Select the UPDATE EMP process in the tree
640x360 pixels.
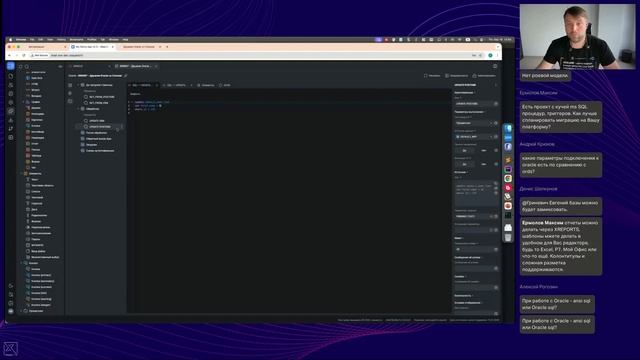pyautogui.click(x=97, y=121)
